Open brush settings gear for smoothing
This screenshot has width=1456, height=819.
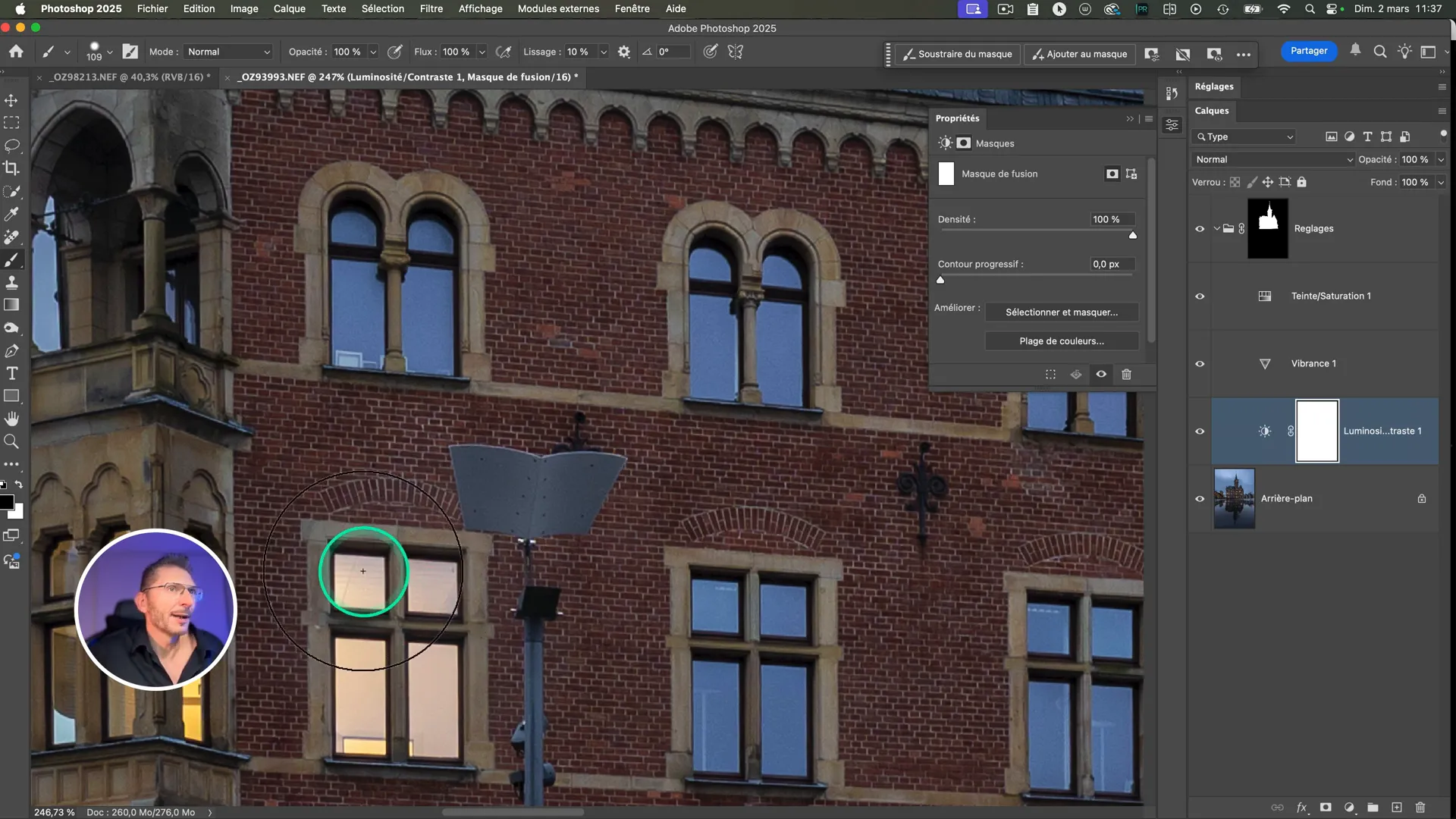click(623, 52)
